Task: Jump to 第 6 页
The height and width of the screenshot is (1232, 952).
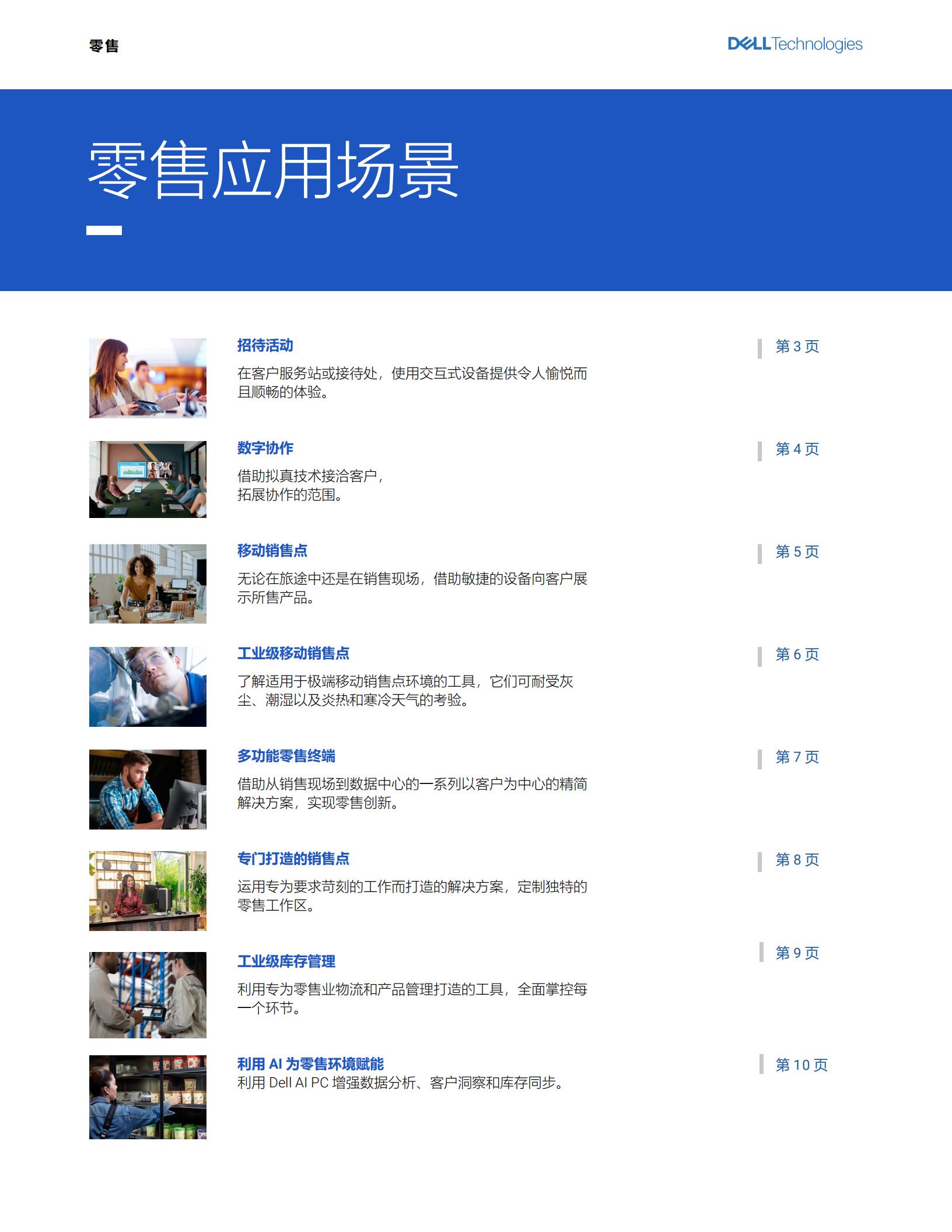Action: pyautogui.click(x=797, y=654)
